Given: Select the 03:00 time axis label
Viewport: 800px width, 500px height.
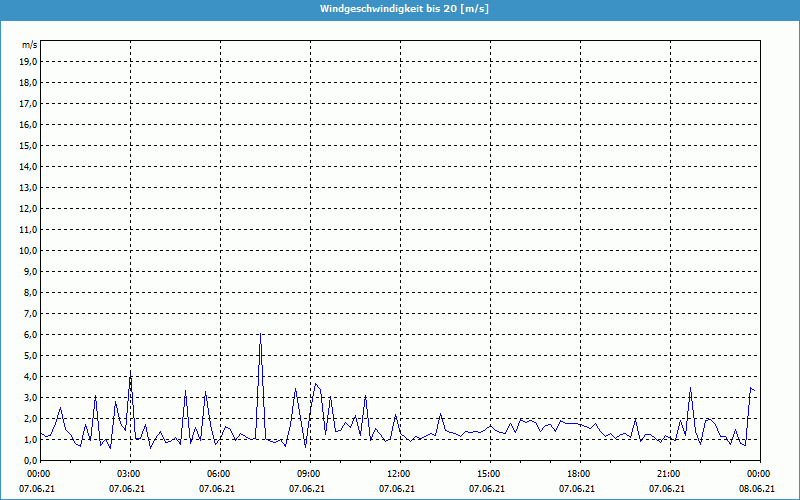Looking at the screenshot, I should click(128, 473).
